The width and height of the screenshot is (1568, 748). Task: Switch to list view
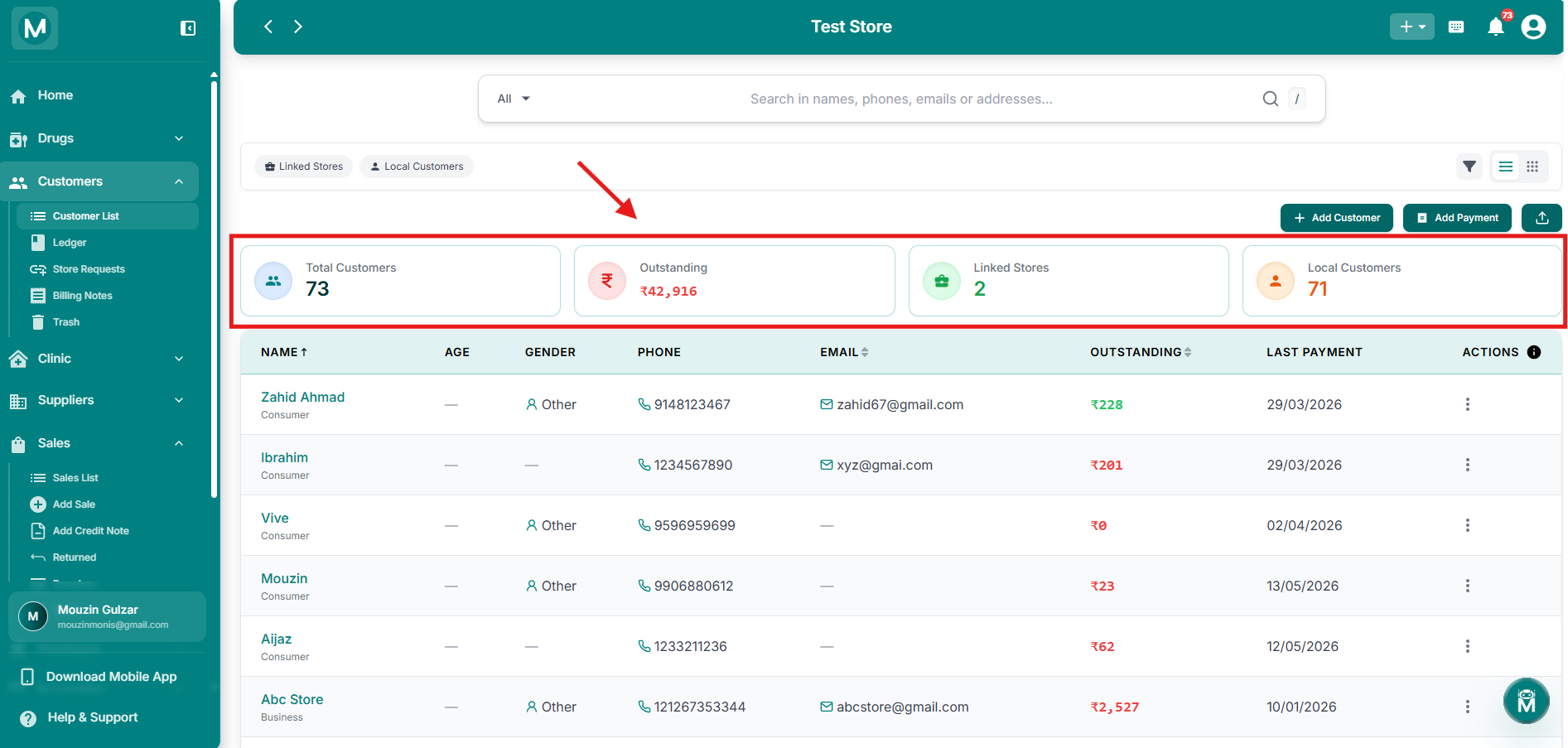click(x=1506, y=166)
